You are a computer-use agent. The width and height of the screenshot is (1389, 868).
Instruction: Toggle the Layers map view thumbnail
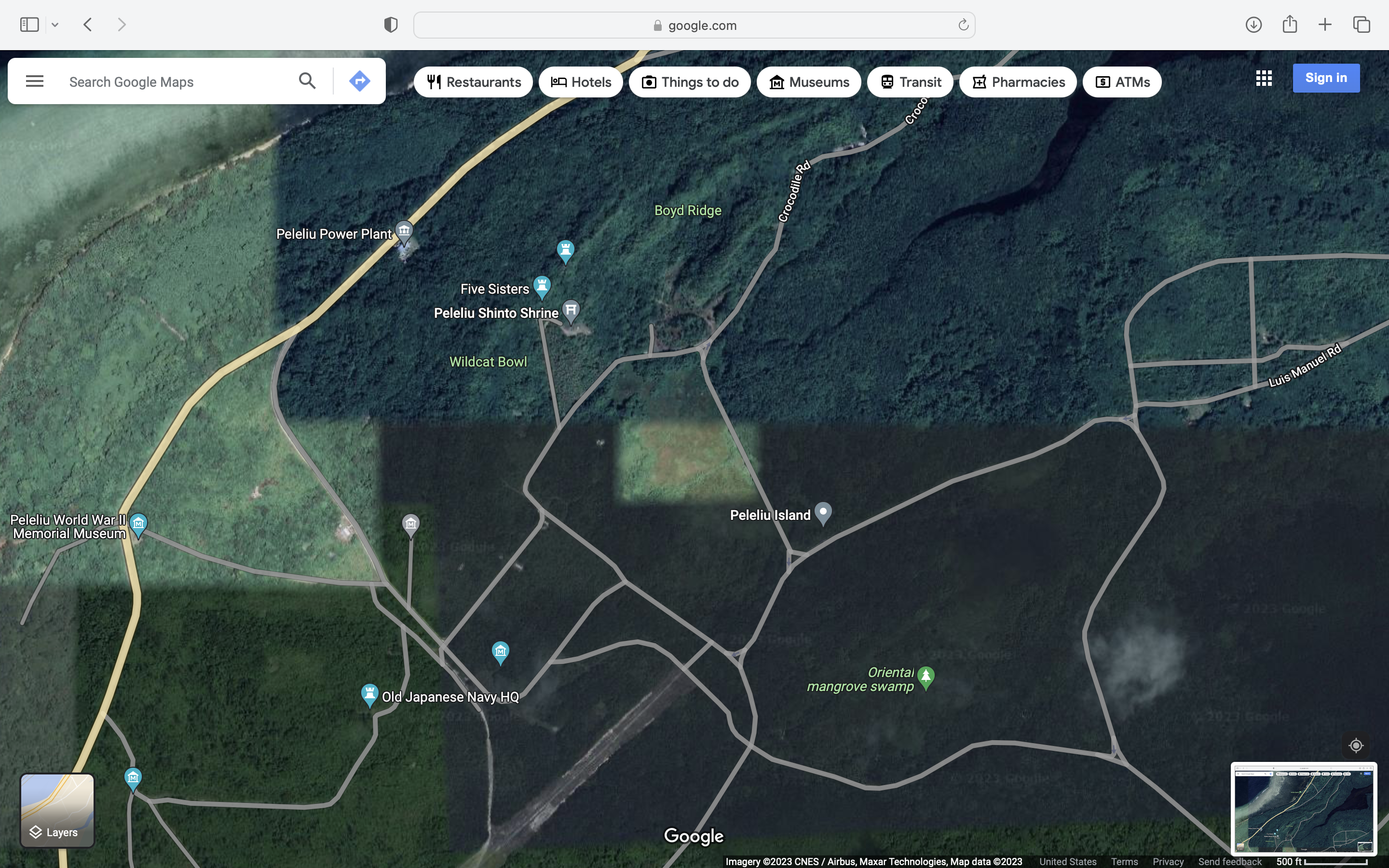(x=57, y=810)
